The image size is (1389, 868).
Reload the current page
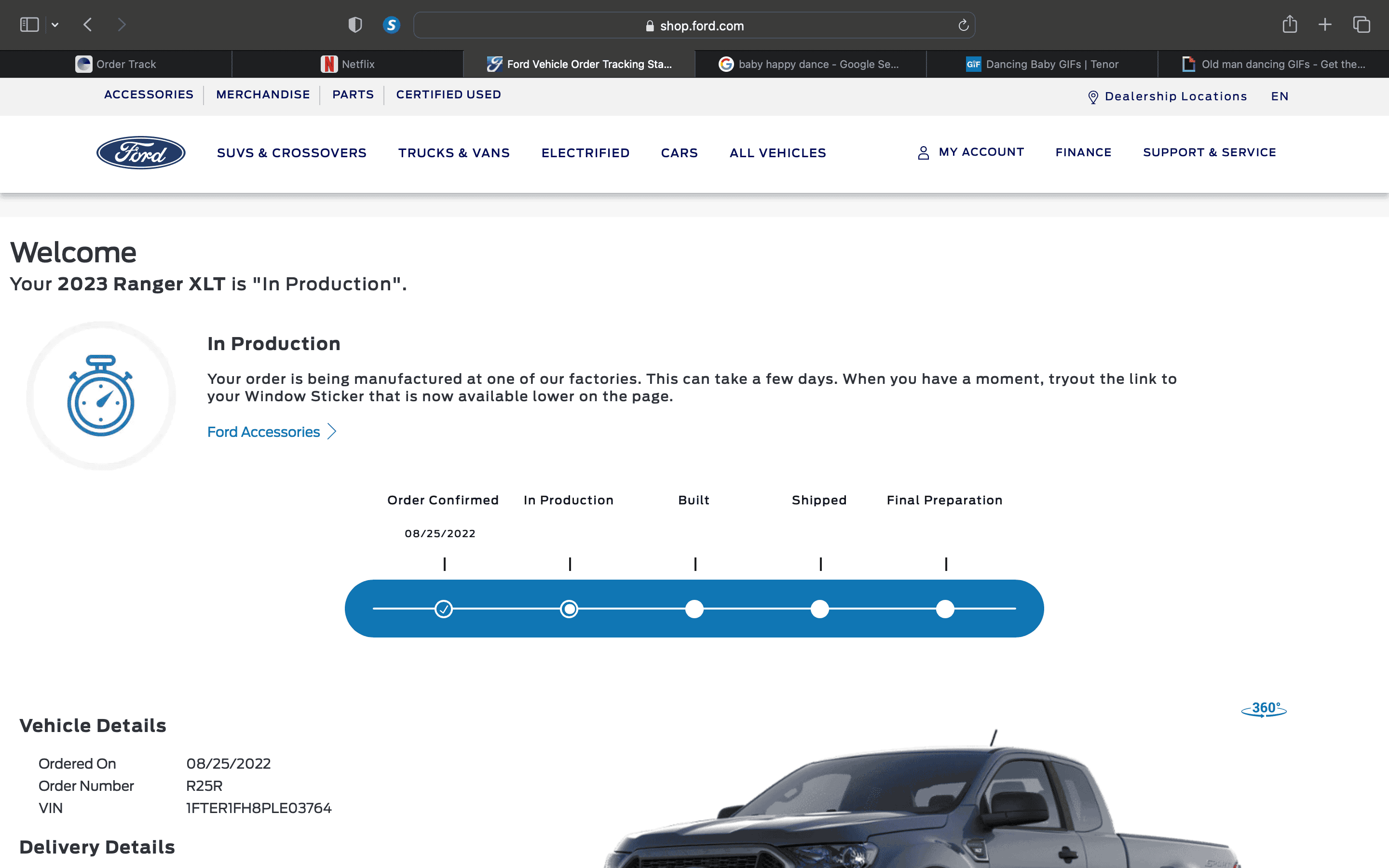[963, 25]
